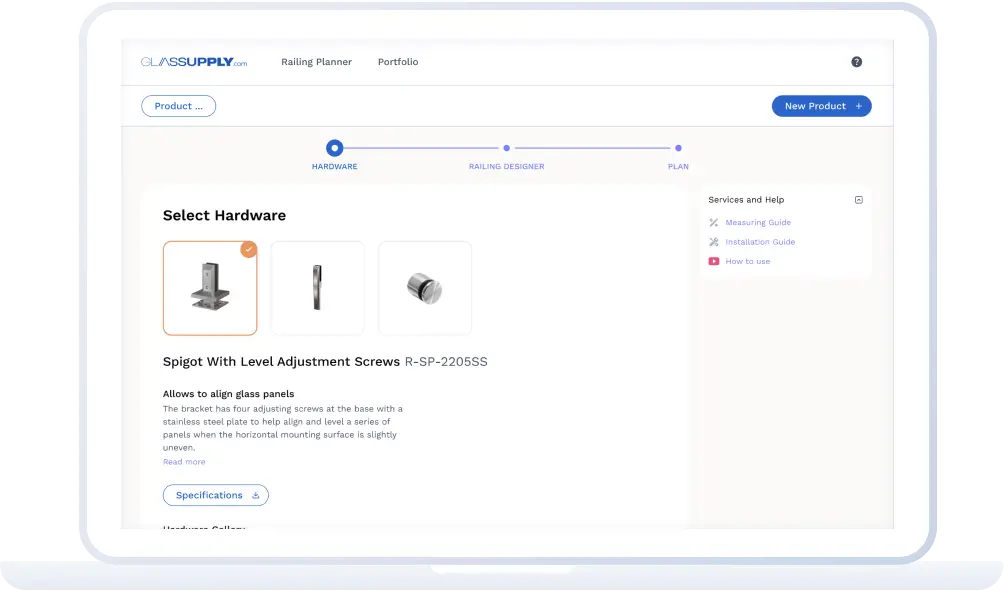Select the round standoff hardware thumbnail
This screenshot has width=1008, height=593.
click(425, 288)
